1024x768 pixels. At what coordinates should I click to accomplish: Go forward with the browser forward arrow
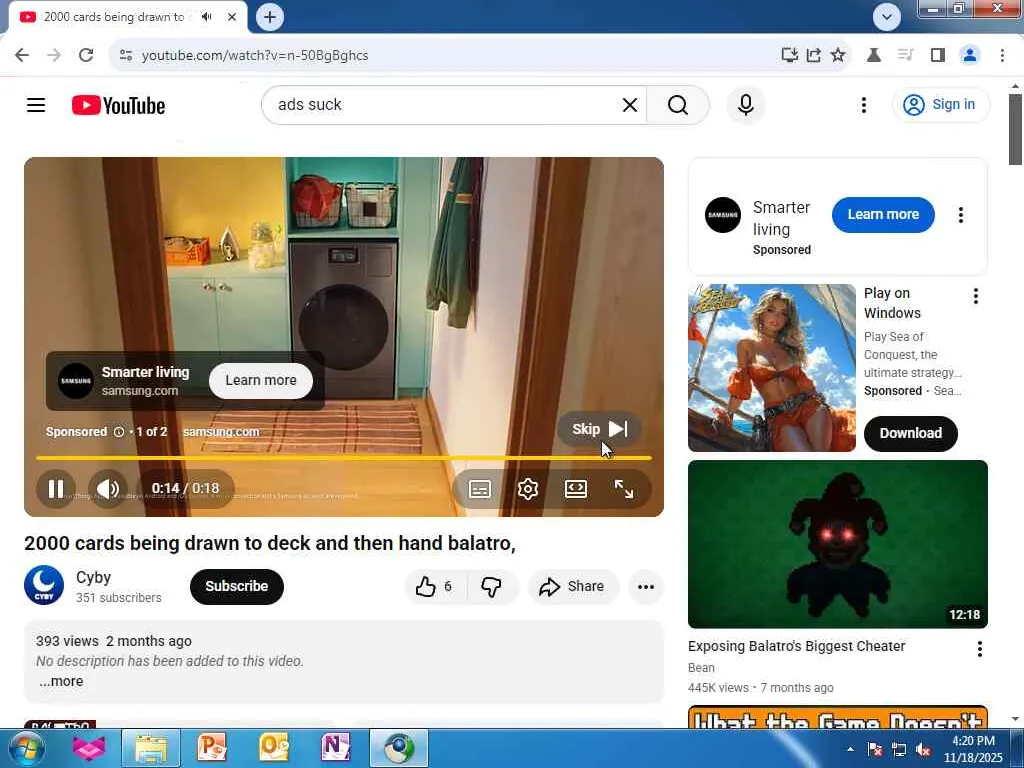tap(54, 55)
